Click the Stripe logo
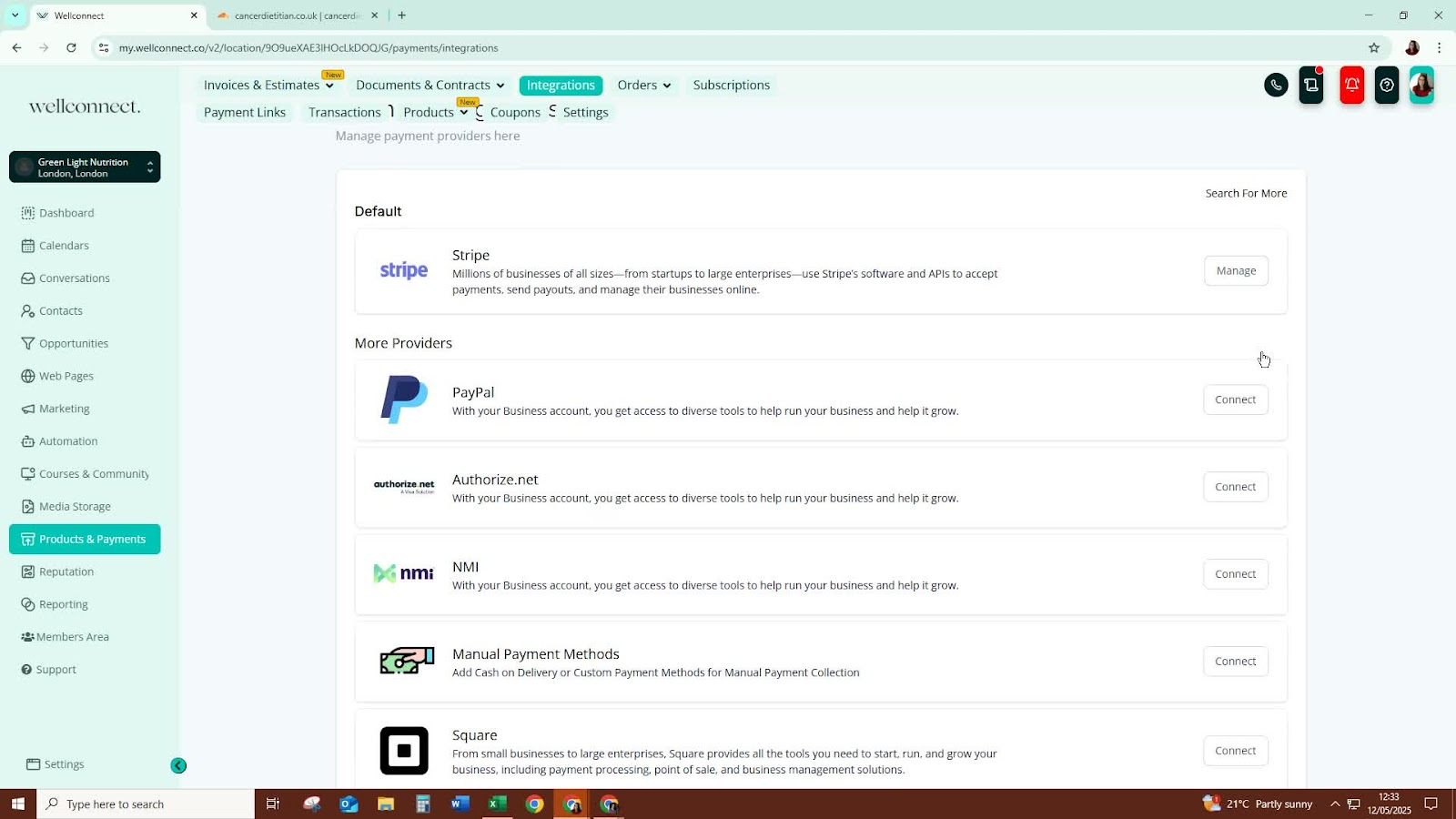This screenshot has width=1456, height=819. tap(404, 270)
